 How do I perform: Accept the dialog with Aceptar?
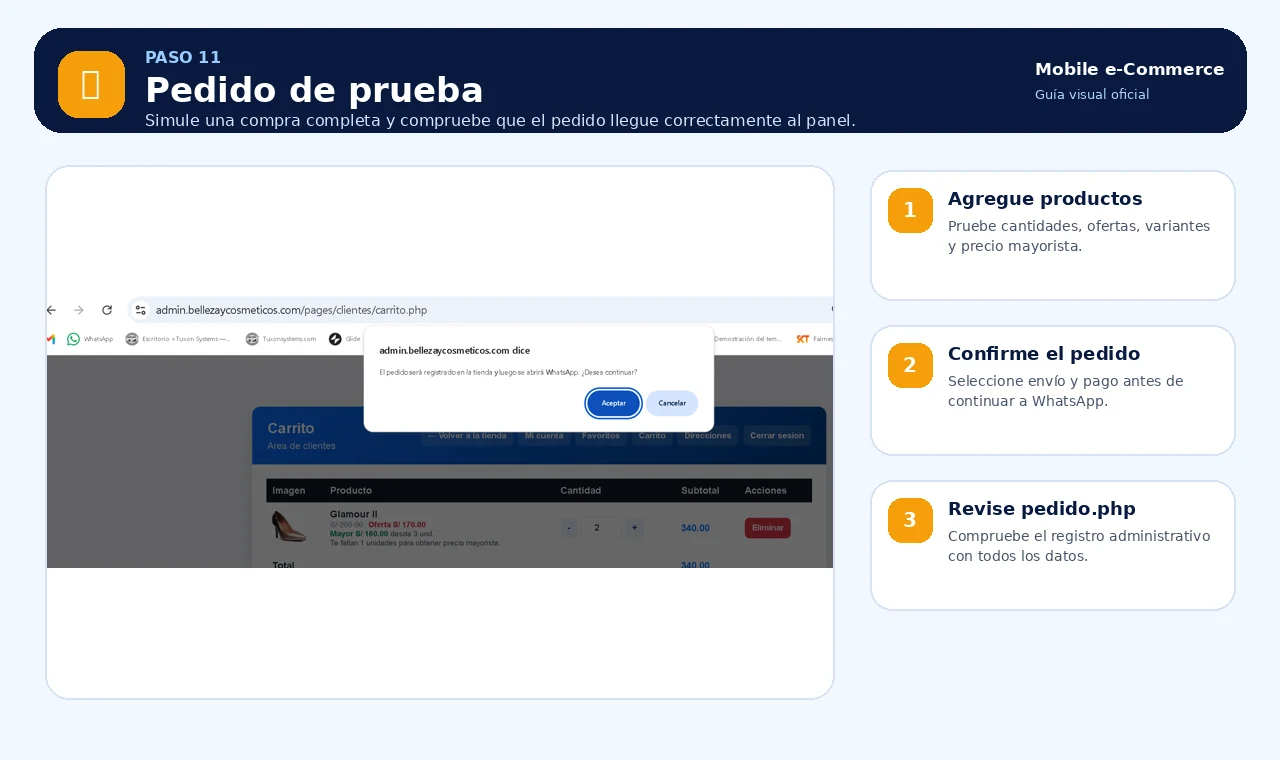pos(613,403)
